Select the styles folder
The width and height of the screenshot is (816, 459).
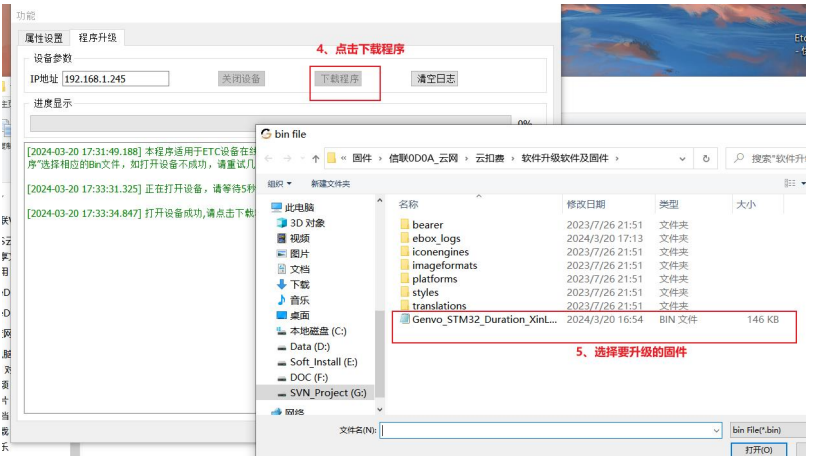(425, 292)
